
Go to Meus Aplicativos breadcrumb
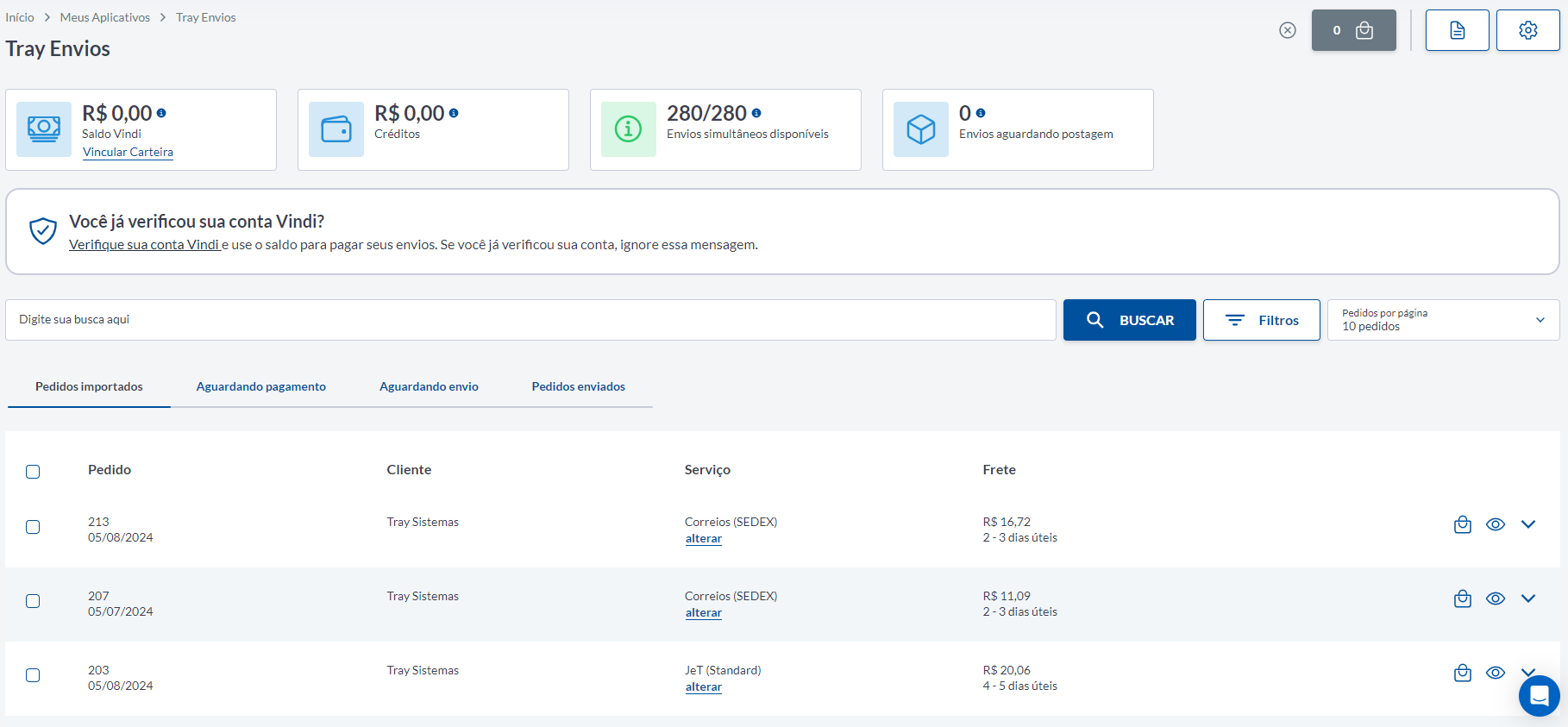pyautogui.click(x=105, y=17)
